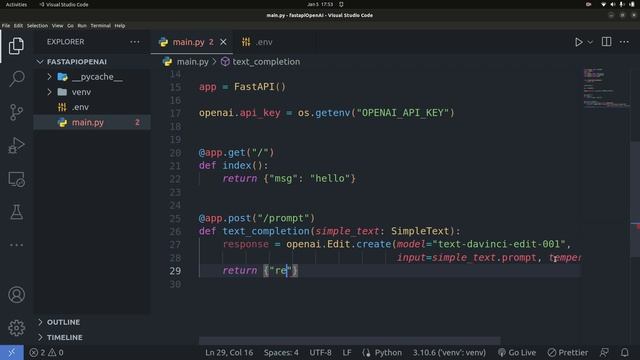Open the Remote Explorer view
This screenshot has width=640, height=360.
click(x=16, y=179)
